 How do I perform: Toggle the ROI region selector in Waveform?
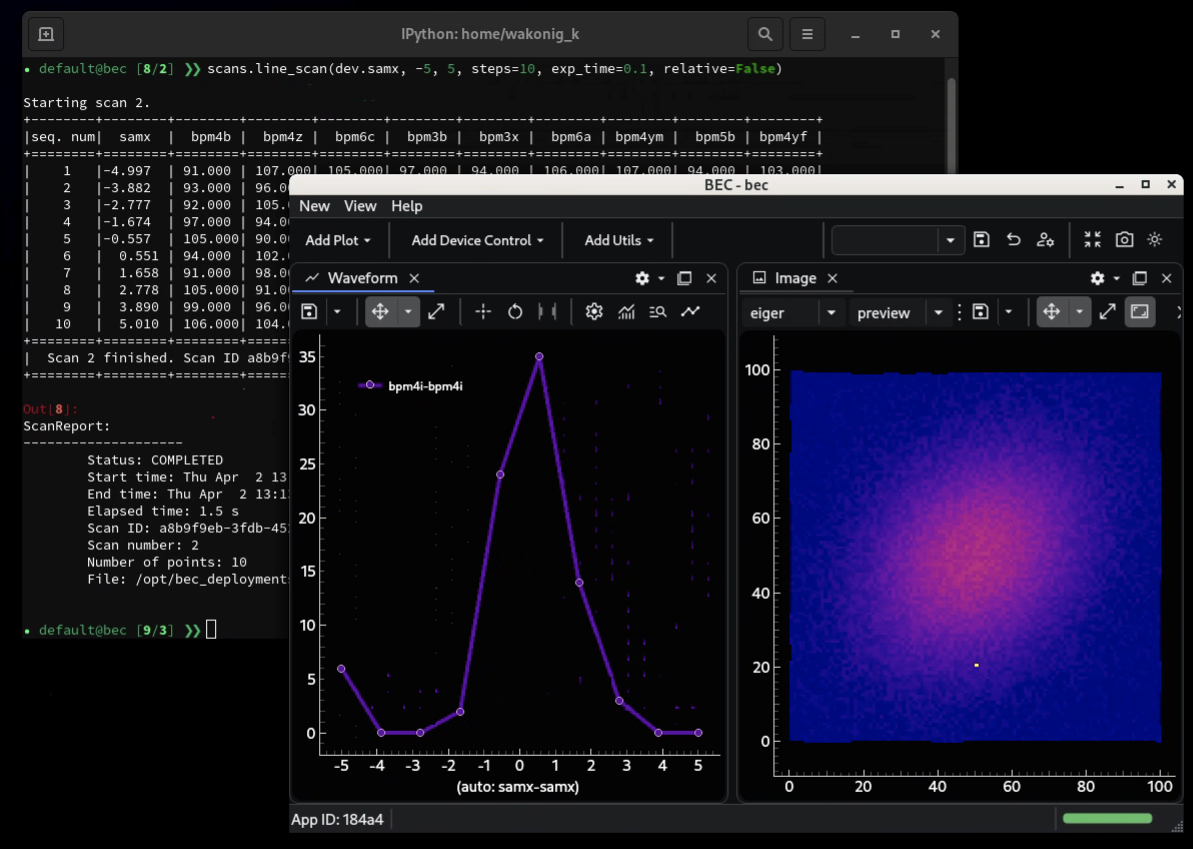click(547, 312)
